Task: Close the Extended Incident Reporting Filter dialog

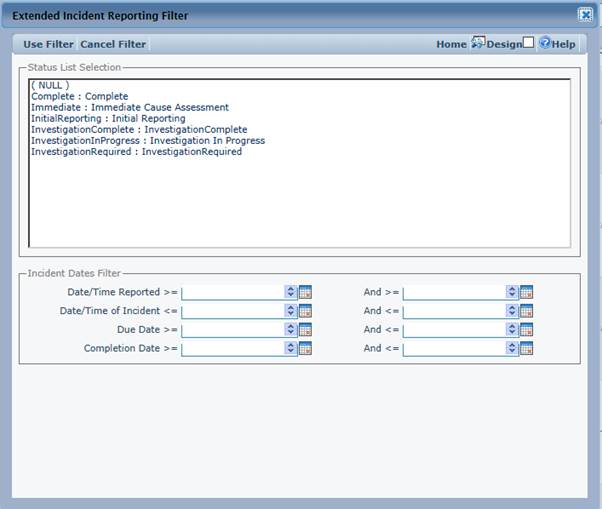Action: click(585, 15)
